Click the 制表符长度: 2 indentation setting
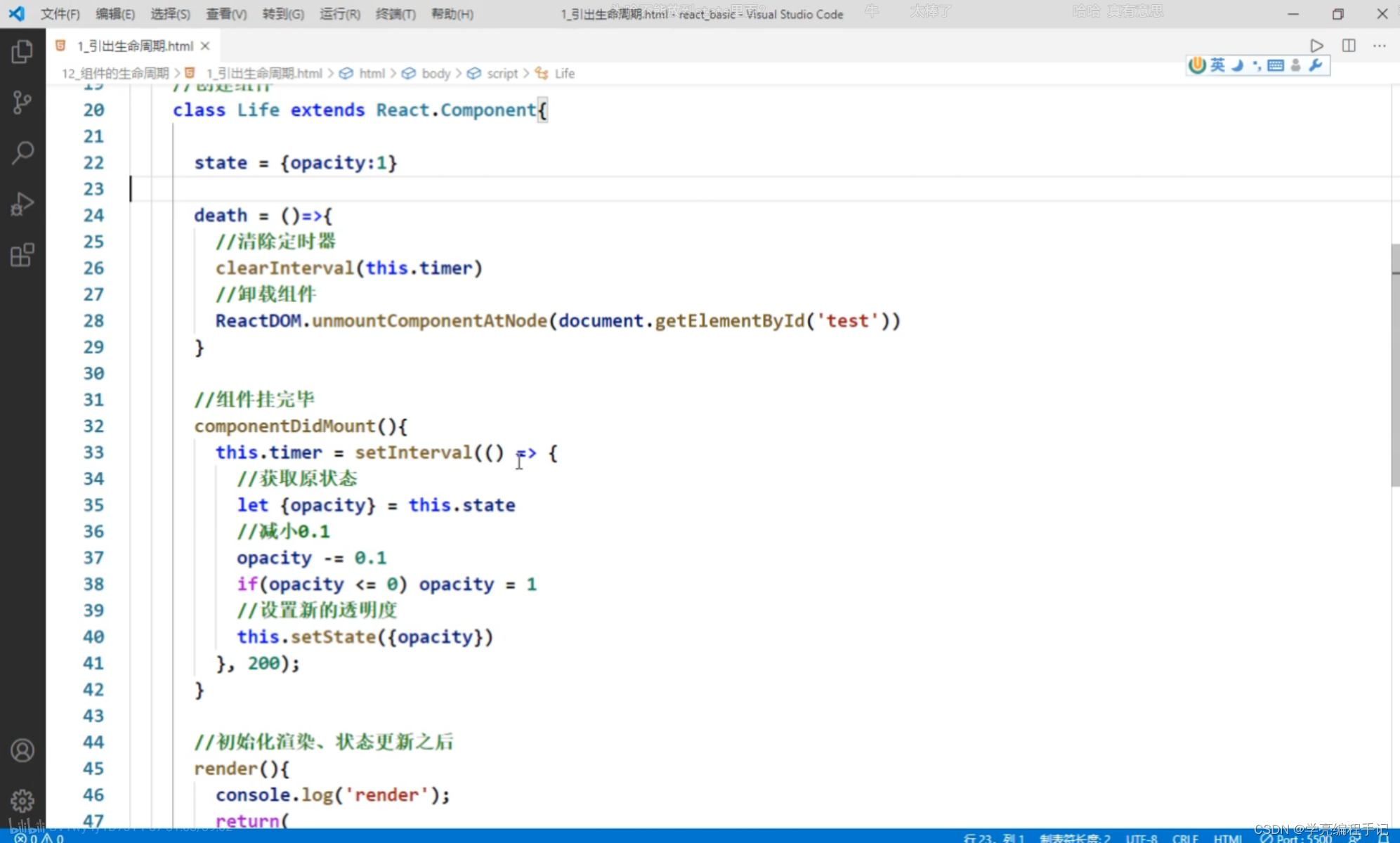Image resolution: width=1400 pixels, height=843 pixels. click(x=1075, y=838)
